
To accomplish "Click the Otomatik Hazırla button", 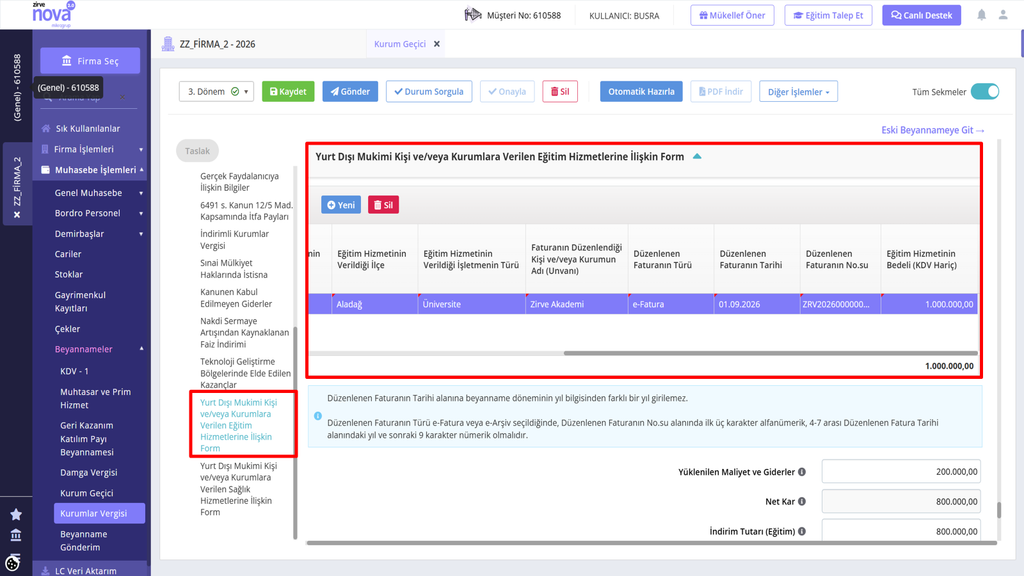I will tap(641, 91).
